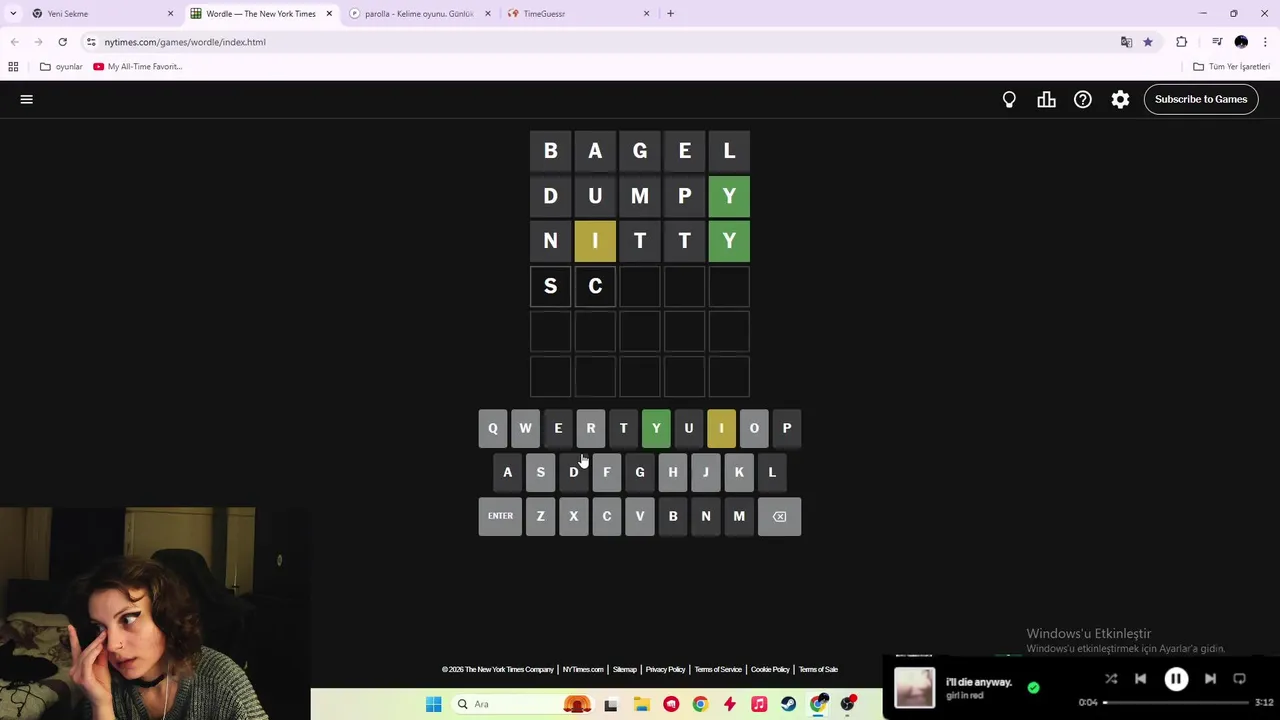Open the Chrome three-dot menu
This screenshot has width=1280, height=720.
pos(1265,42)
